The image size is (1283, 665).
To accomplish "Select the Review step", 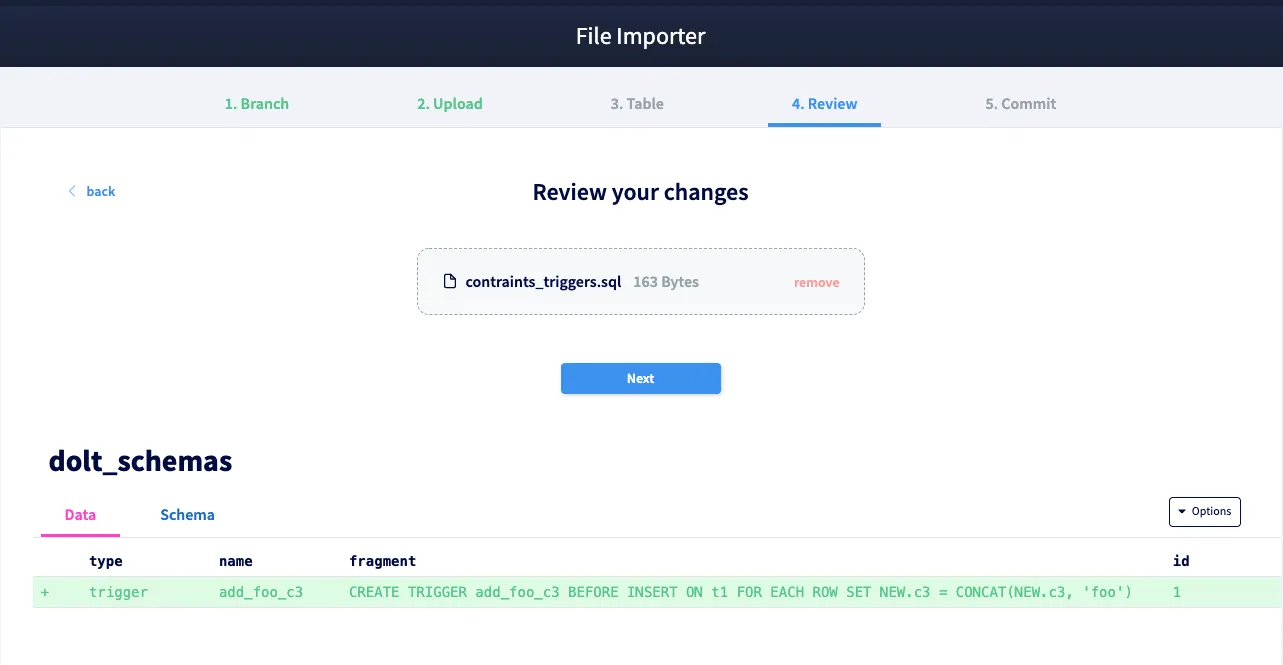I will coord(824,103).
